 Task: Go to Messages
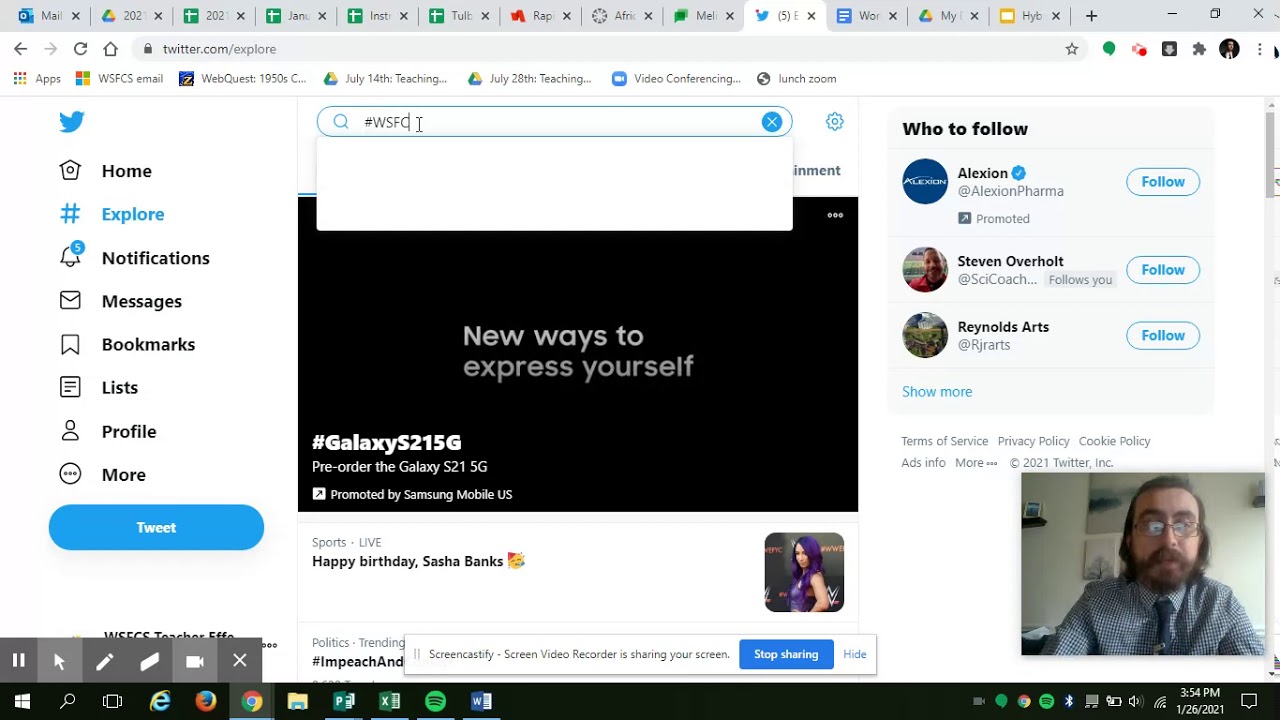(x=121, y=301)
